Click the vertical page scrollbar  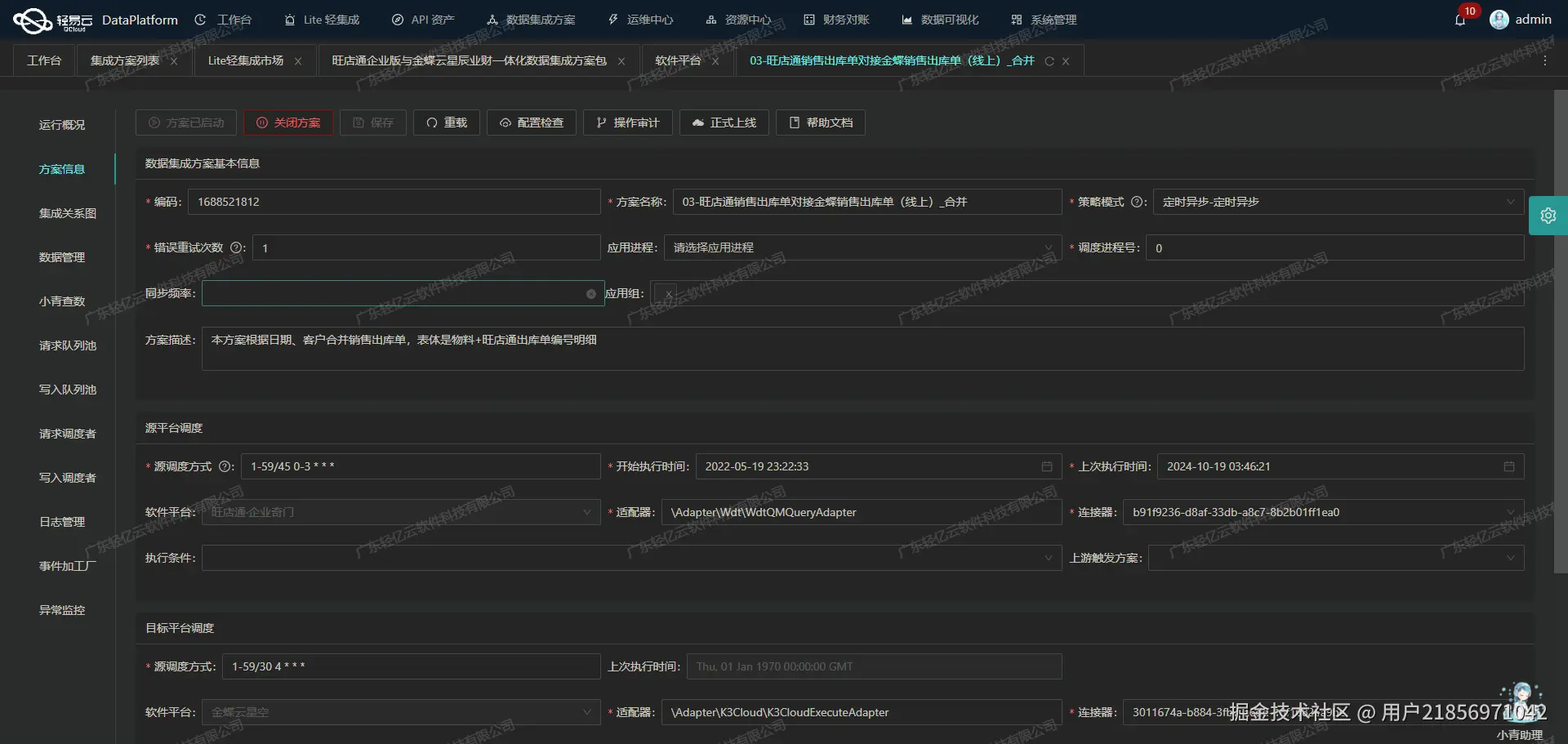[1561, 331]
